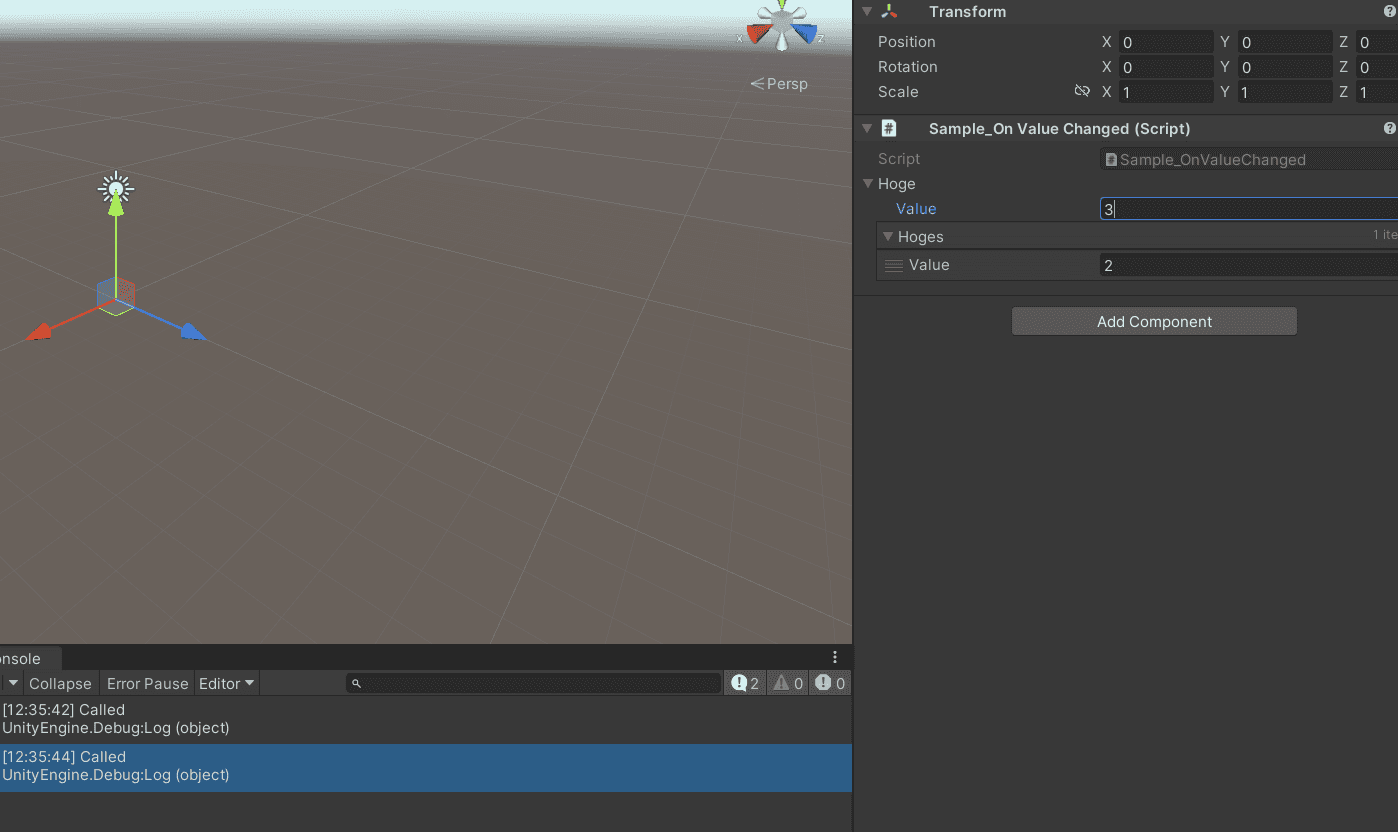Click the magnifier icon in Console search

coord(356,684)
